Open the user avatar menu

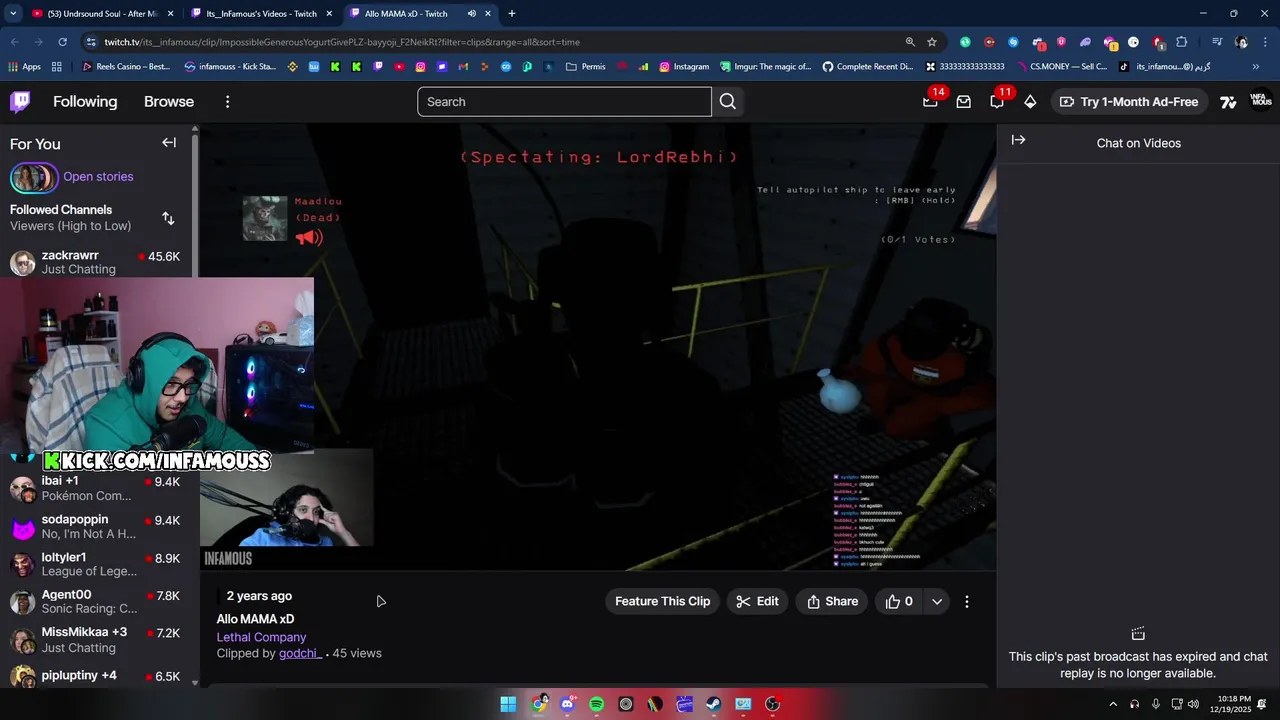point(1261,102)
